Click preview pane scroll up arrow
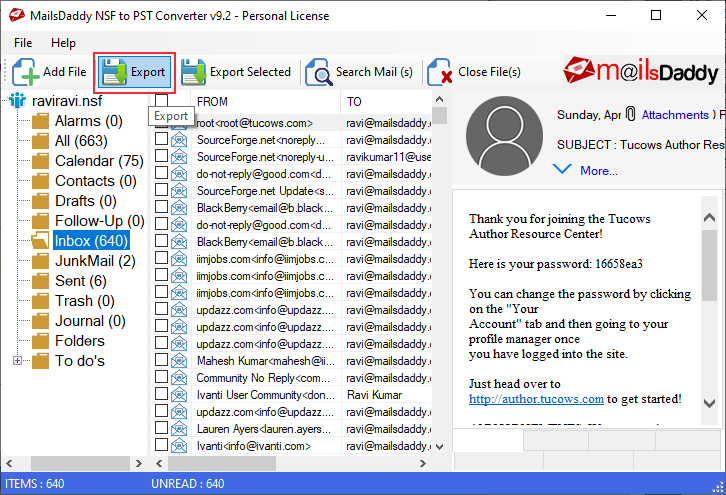 click(x=709, y=218)
